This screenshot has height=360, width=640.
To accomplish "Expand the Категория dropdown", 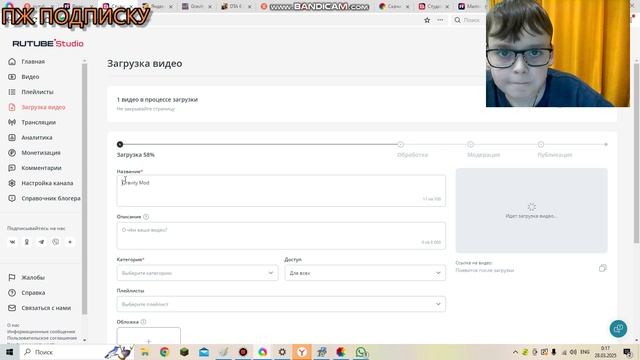I will pos(197,273).
